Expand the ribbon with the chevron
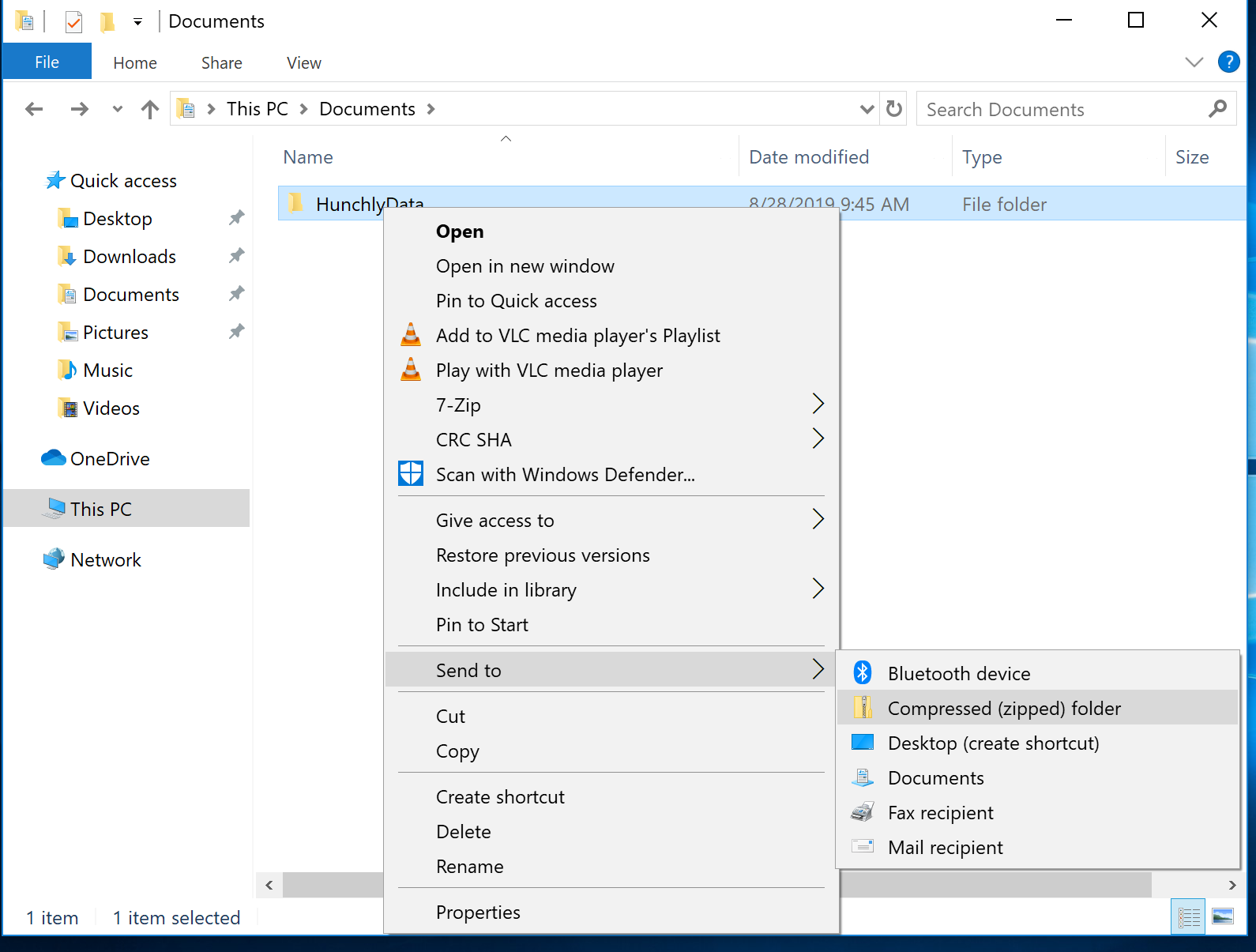The height and width of the screenshot is (952, 1256). 1194,62
